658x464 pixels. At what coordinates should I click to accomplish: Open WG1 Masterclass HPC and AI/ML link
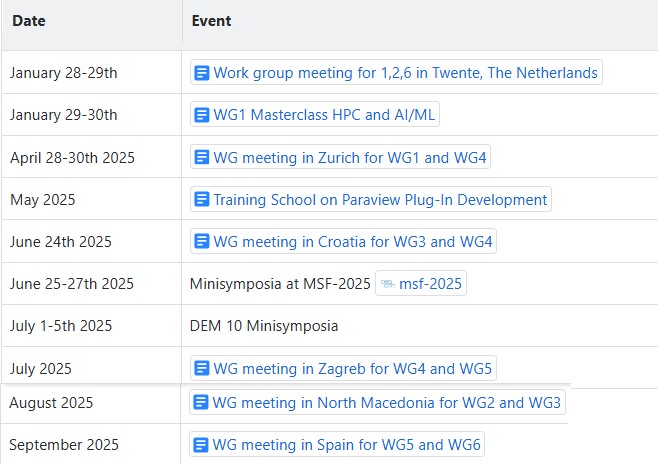click(324, 115)
